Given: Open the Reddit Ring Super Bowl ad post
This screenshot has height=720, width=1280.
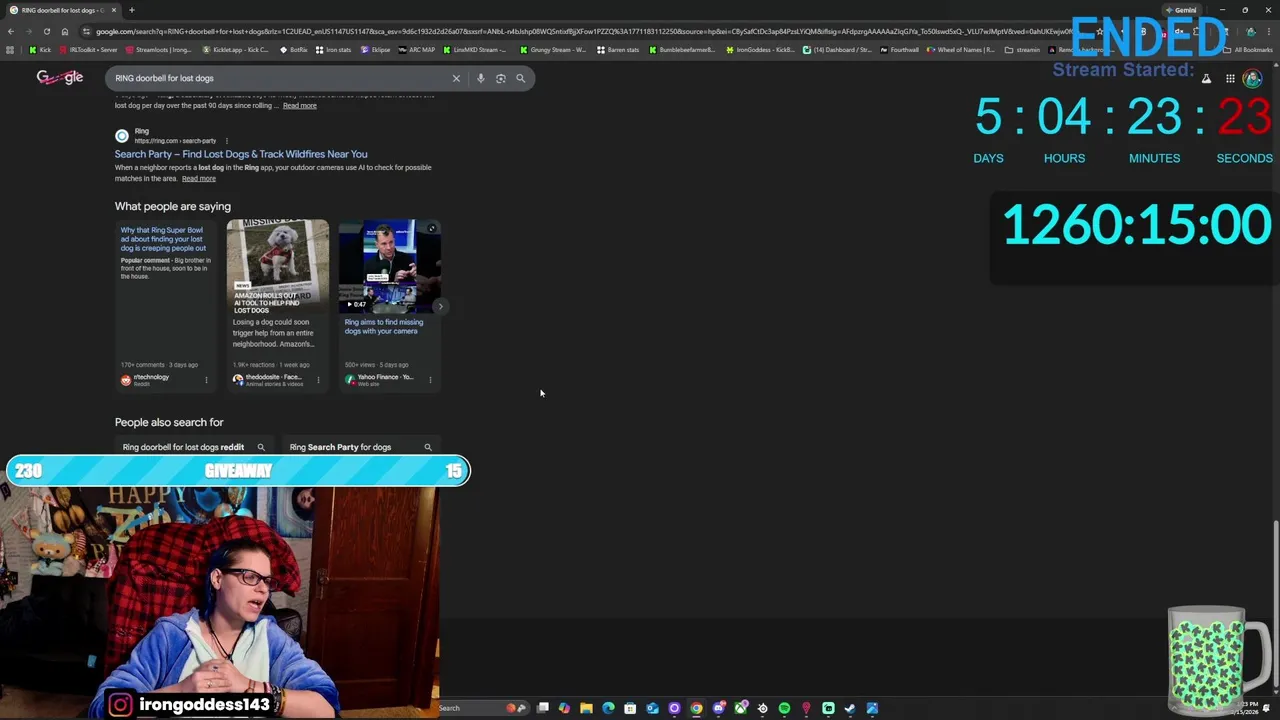Looking at the screenshot, I should 164,239.
